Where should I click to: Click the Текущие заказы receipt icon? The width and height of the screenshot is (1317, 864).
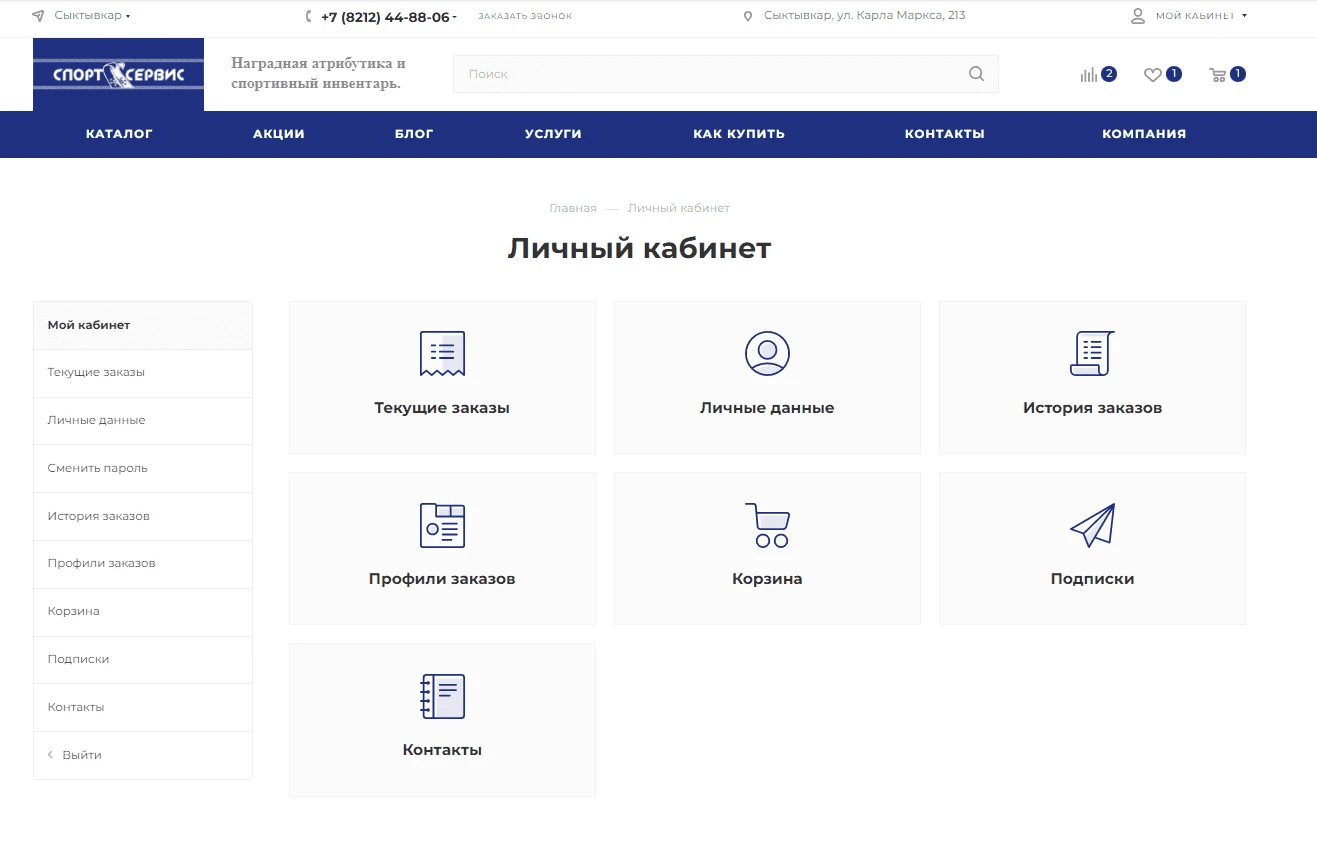[442, 353]
